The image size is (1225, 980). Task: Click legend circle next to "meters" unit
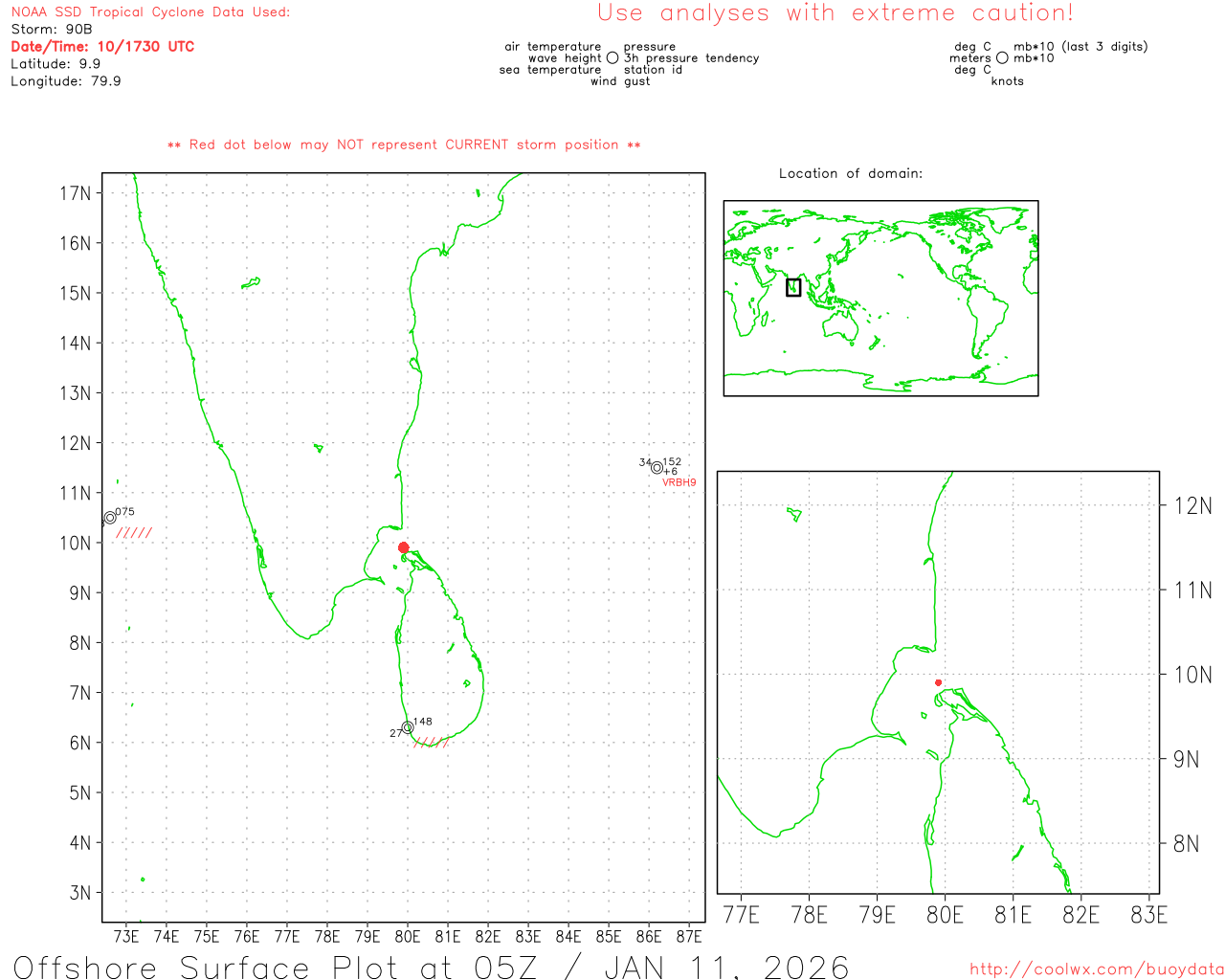pyautogui.click(x=1002, y=58)
